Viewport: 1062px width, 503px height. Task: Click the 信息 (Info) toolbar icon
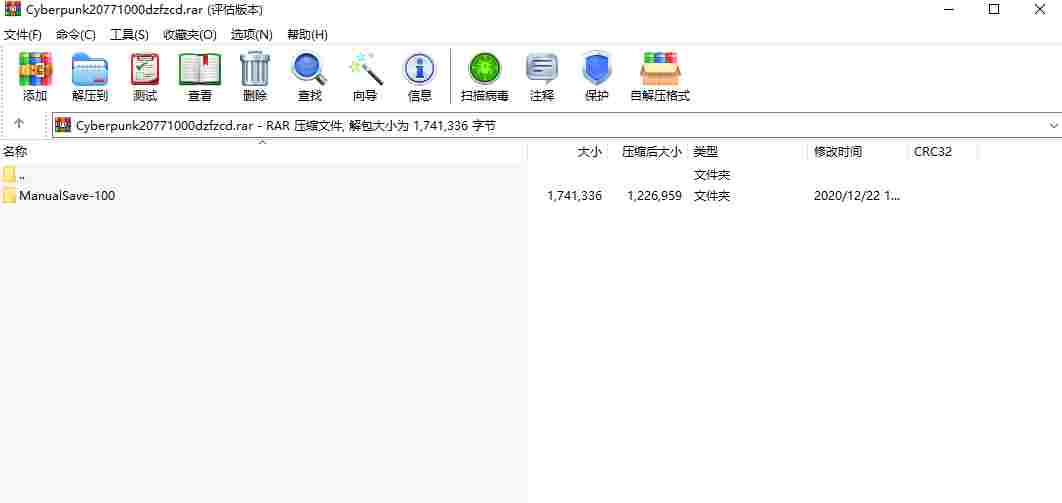coord(420,70)
